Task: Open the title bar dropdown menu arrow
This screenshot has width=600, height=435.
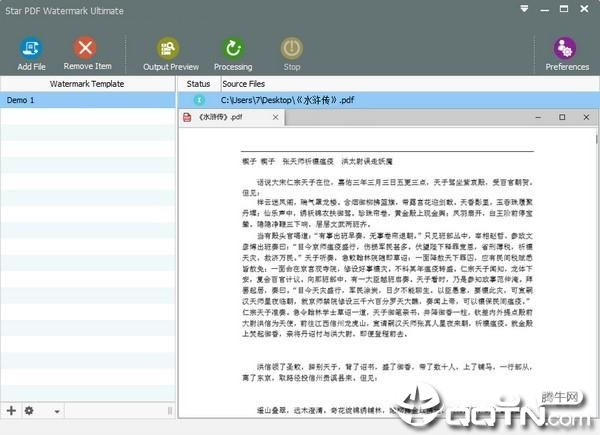Action: pos(524,8)
